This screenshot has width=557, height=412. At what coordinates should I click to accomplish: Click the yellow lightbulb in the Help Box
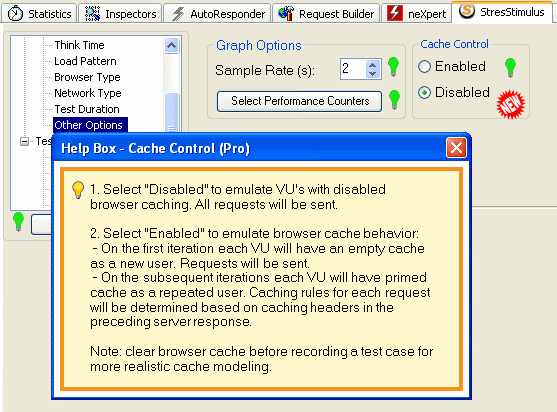[x=78, y=190]
